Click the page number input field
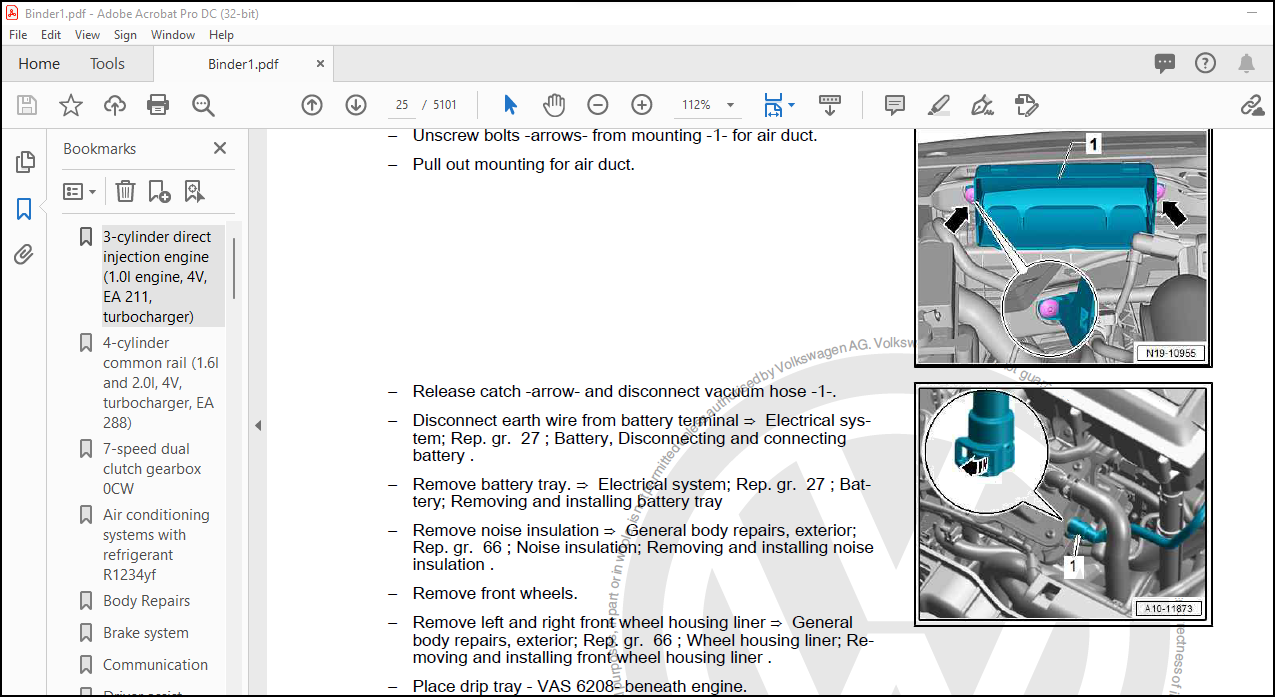 click(x=402, y=105)
